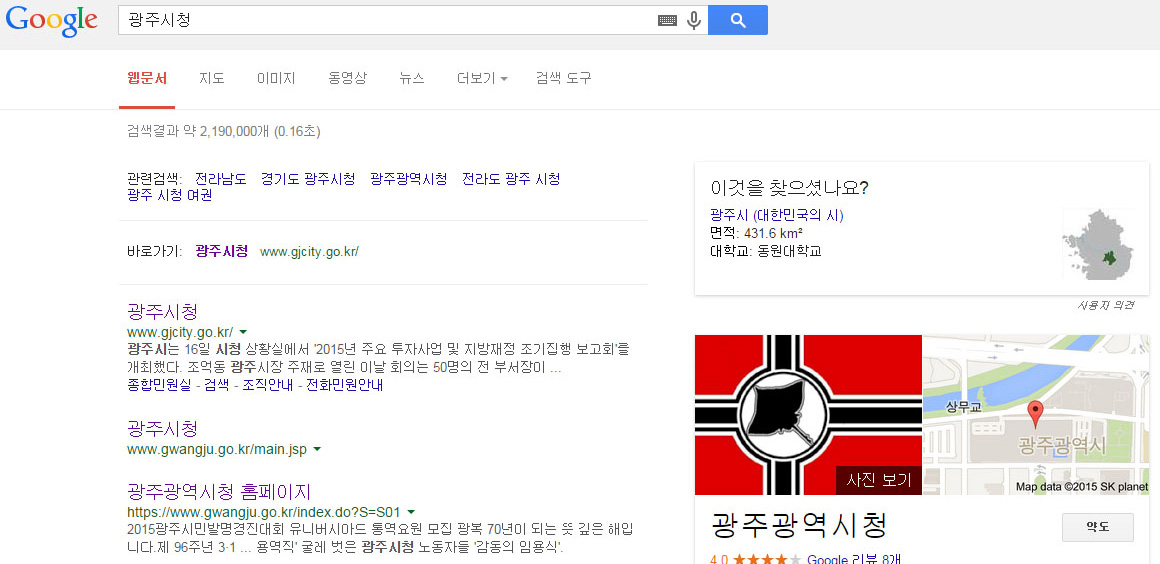Click the 상무교 label on the map
The image size is (1160, 564).
962,407
